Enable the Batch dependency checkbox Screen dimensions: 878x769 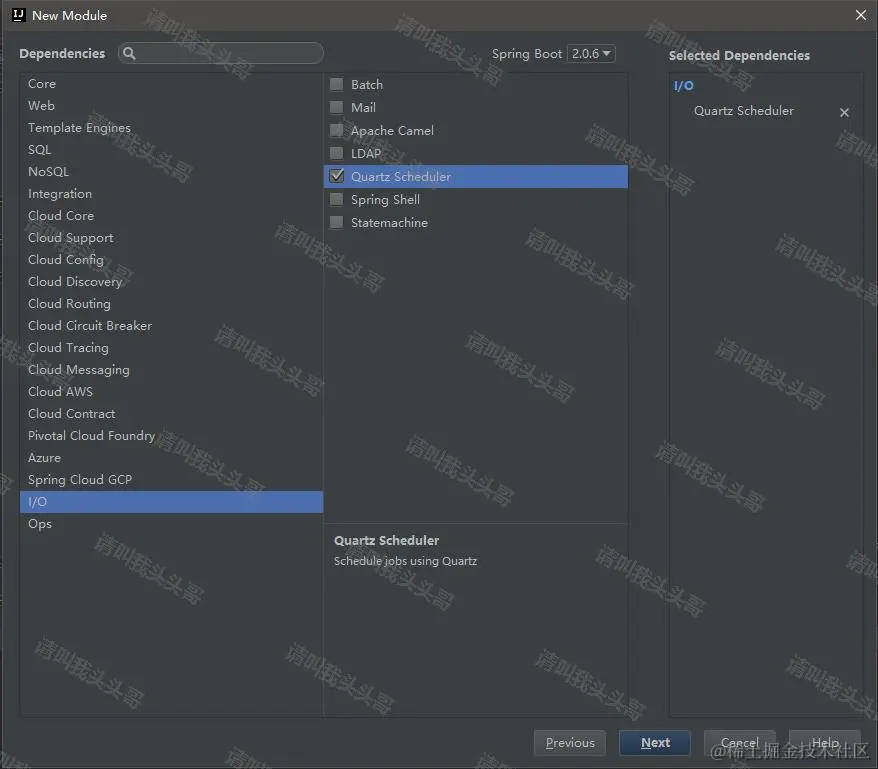coord(337,85)
